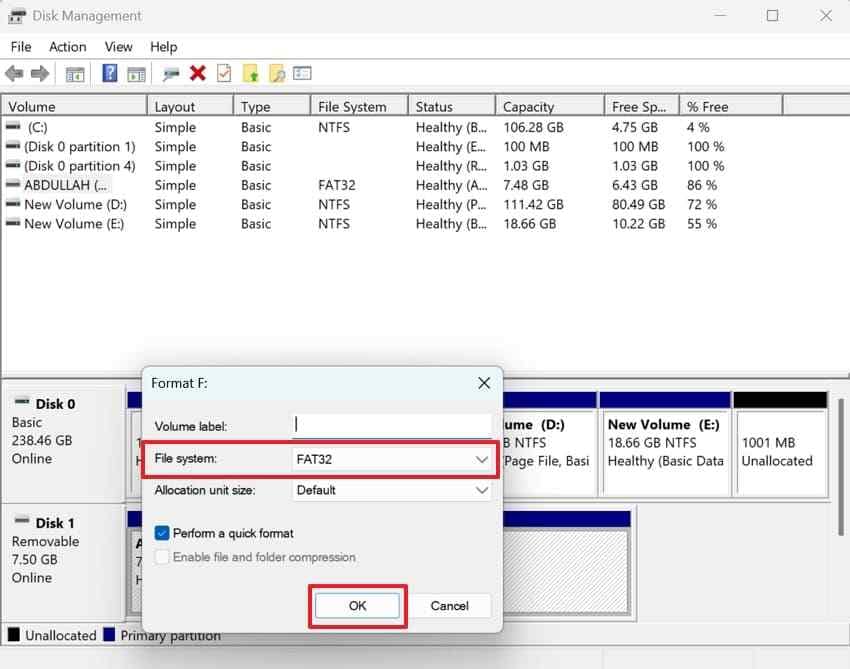The width and height of the screenshot is (850, 669).
Task: Click the Connect drive toolbar icon
Action: pos(171,74)
